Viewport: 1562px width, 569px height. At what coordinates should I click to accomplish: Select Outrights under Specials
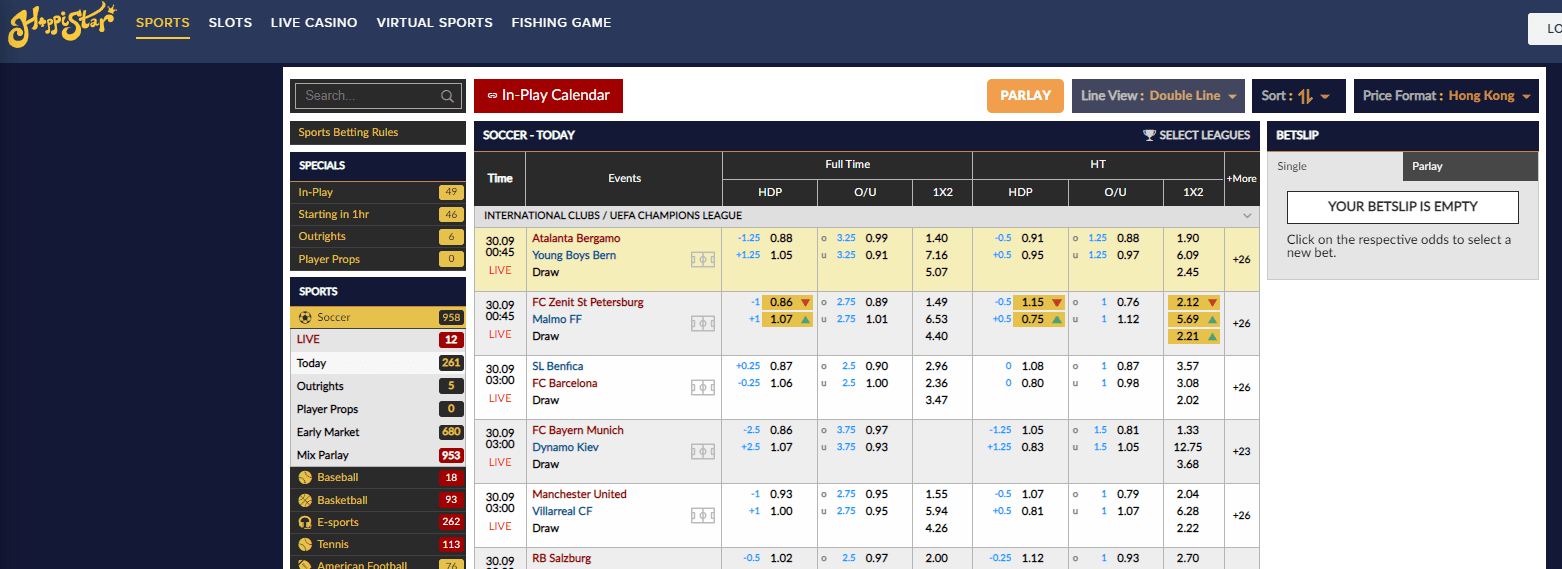(378, 236)
